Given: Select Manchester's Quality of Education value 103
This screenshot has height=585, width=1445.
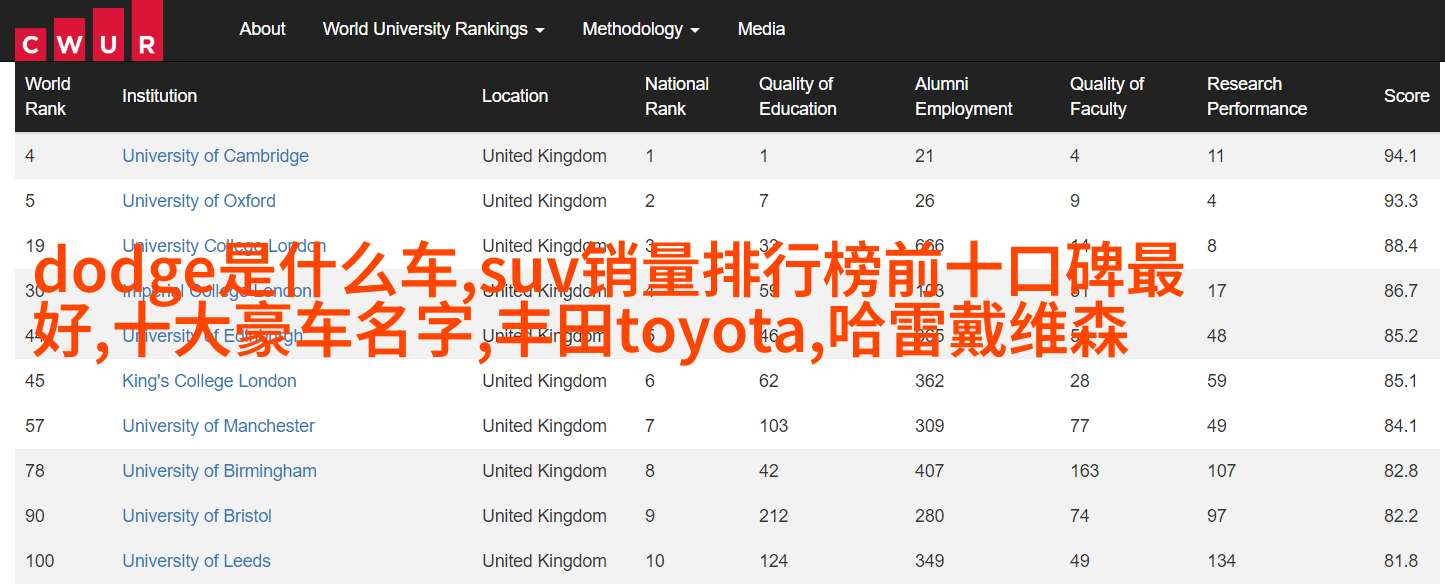Looking at the screenshot, I should pyautogui.click(x=774, y=426).
